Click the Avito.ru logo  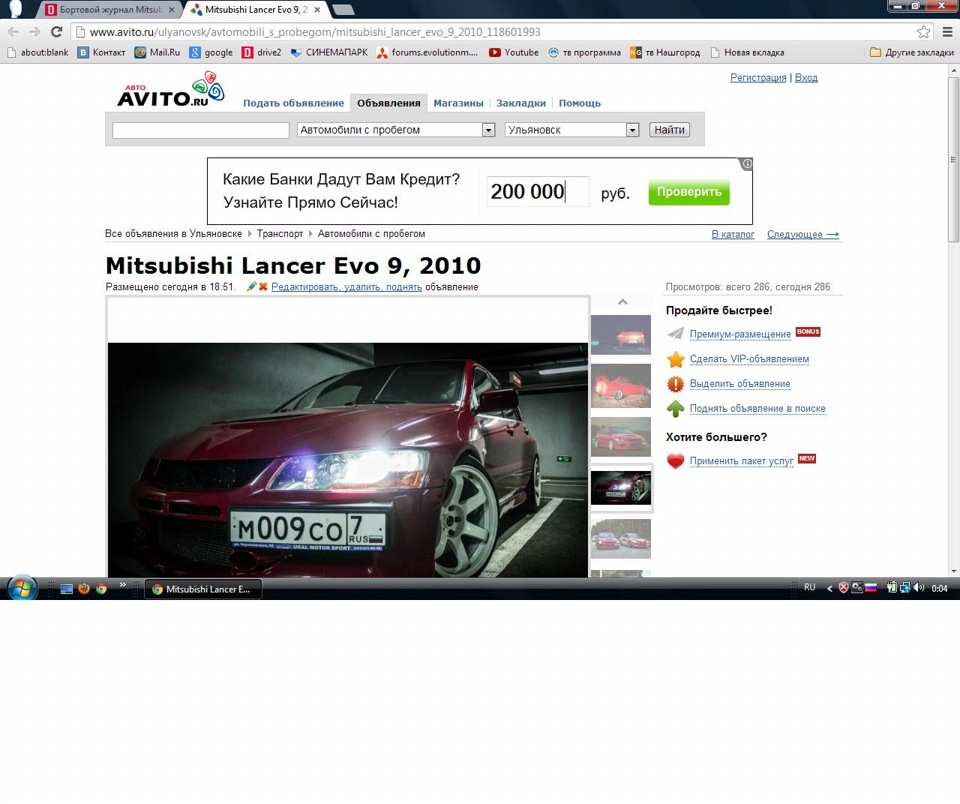pos(171,90)
